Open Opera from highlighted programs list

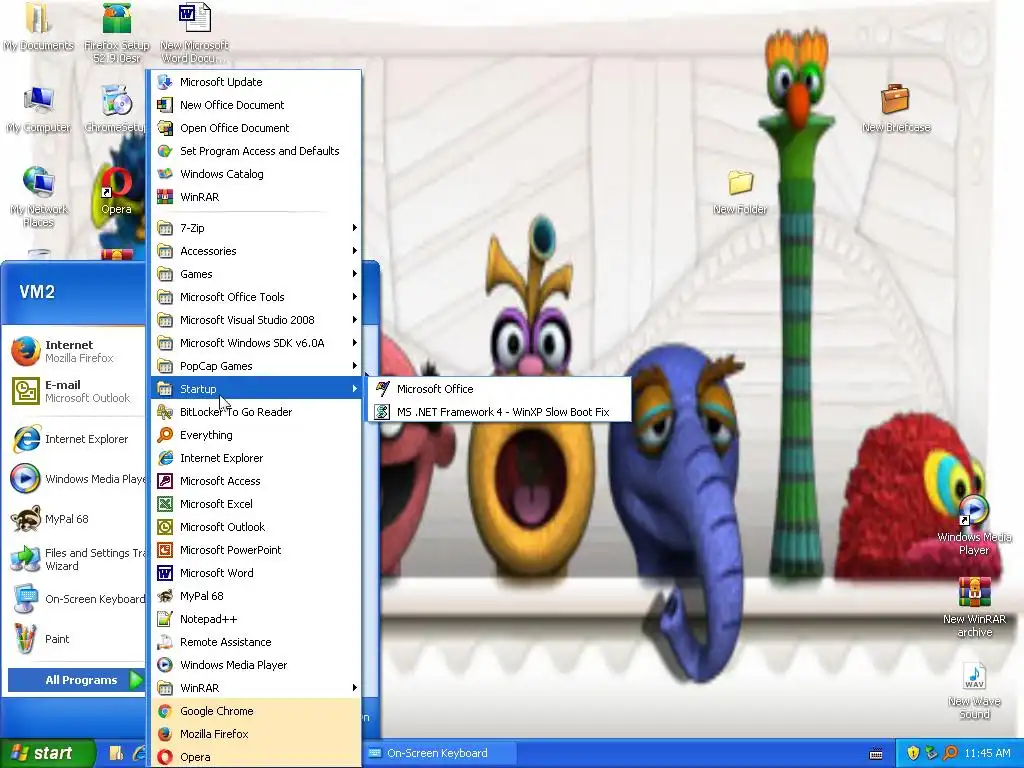256,757
